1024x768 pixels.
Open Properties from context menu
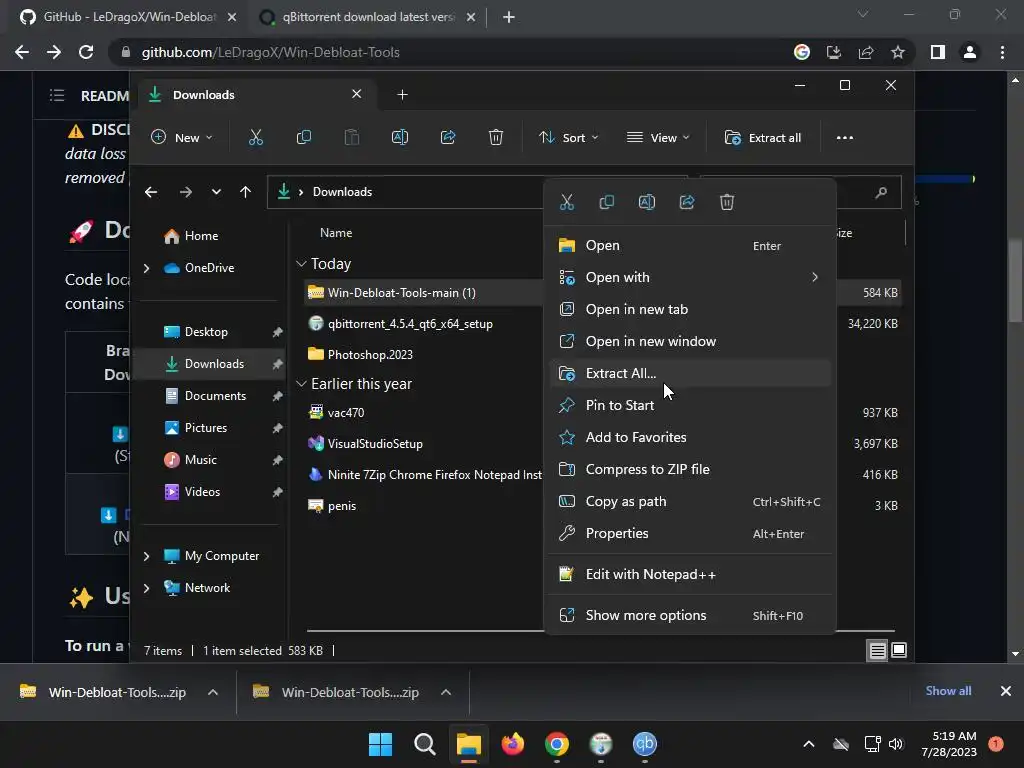pyautogui.click(x=690, y=534)
